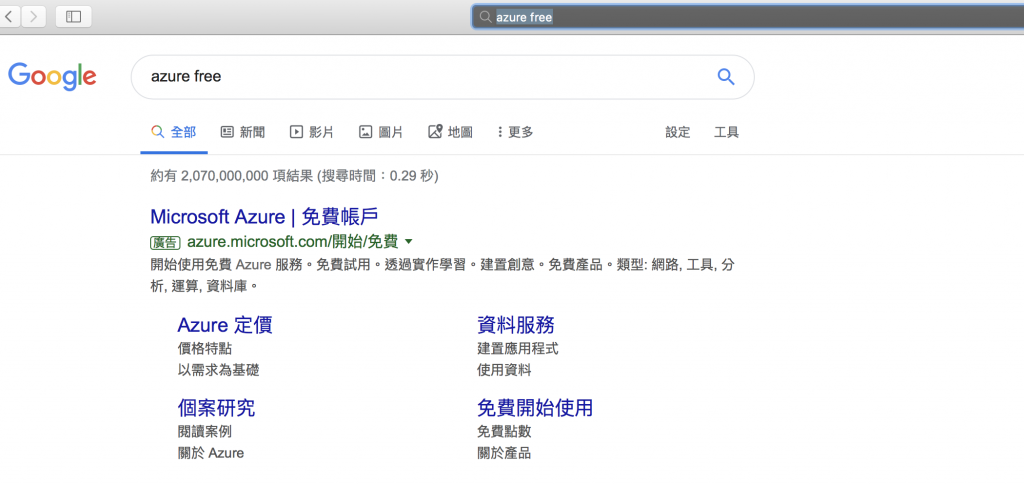Switch to the 圖片 tab
Viewport: 1024px width, 485px height.
[x=381, y=133]
